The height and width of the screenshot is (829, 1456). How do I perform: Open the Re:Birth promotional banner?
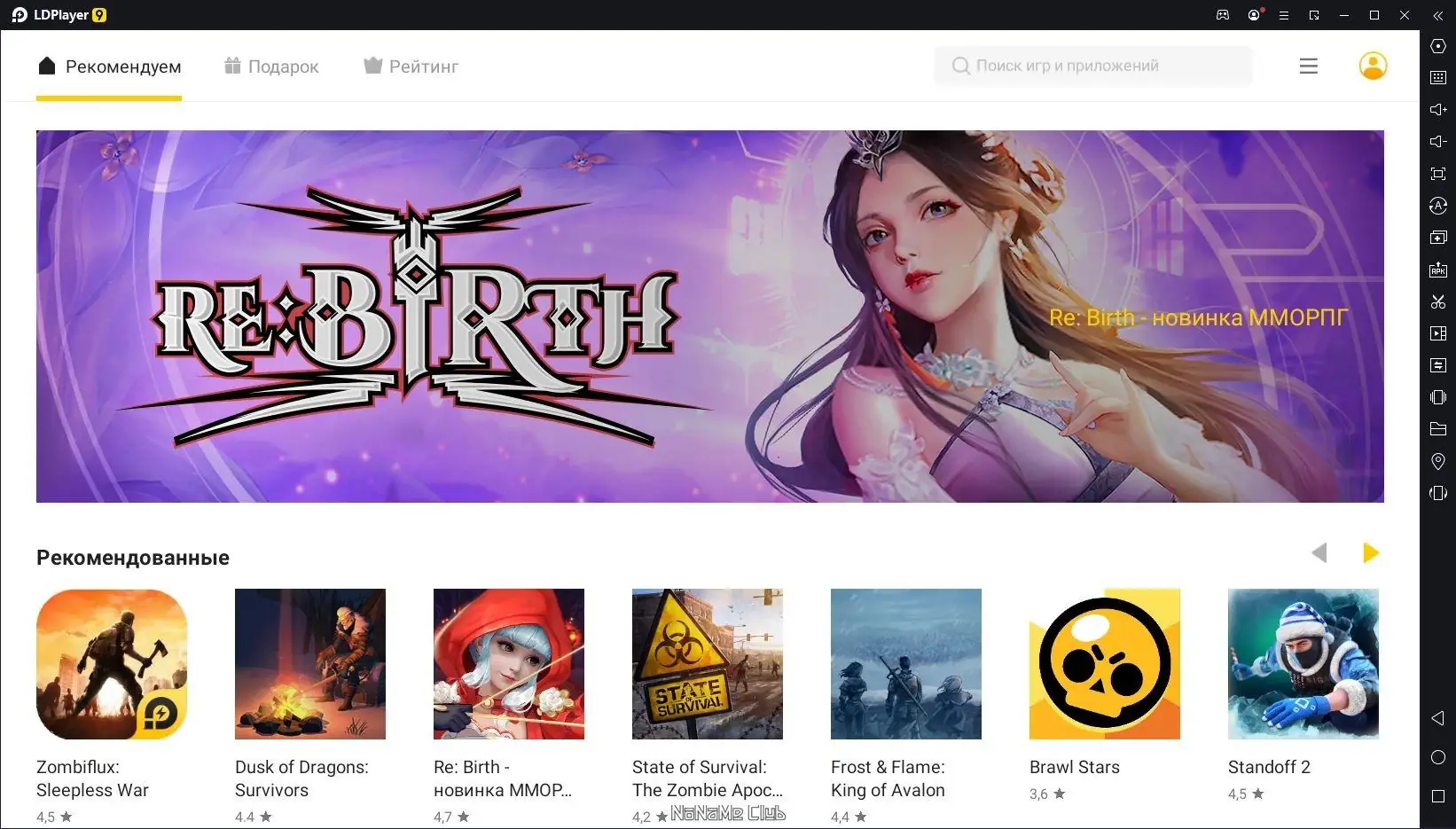click(x=710, y=317)
